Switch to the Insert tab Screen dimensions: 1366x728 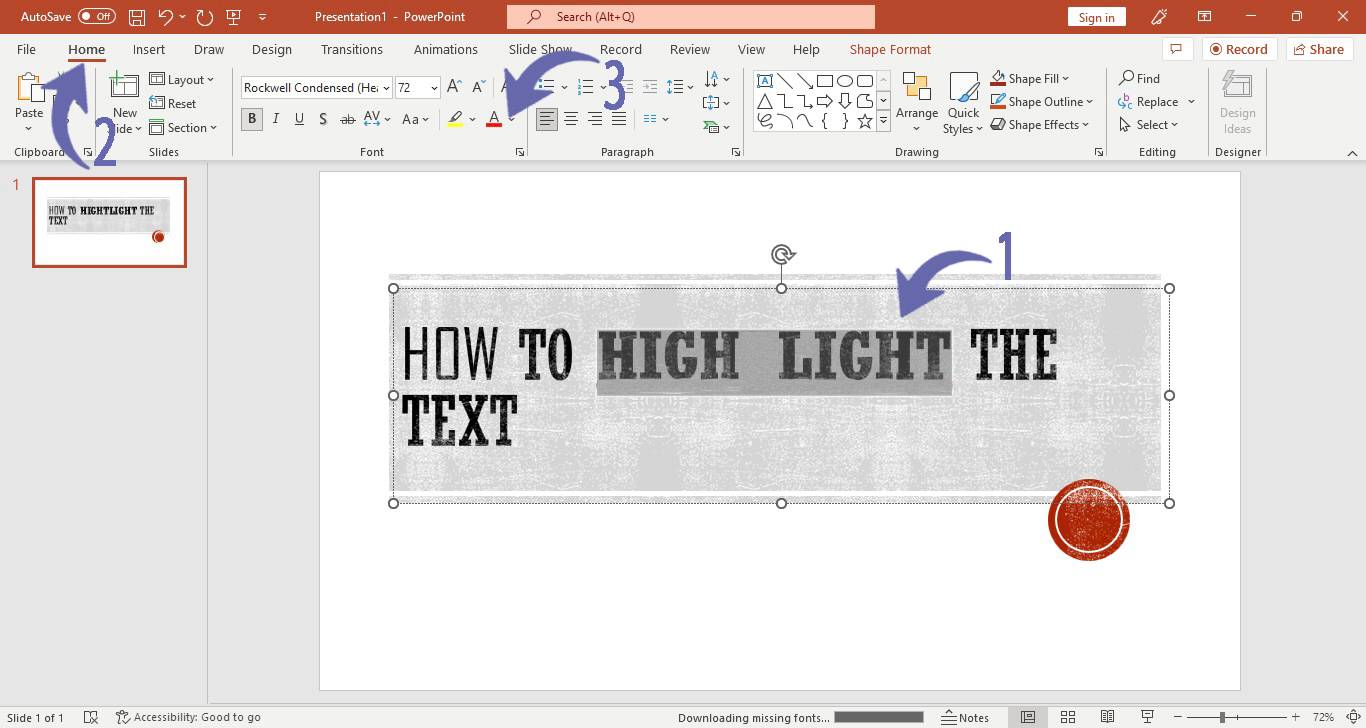coord(149,49)
